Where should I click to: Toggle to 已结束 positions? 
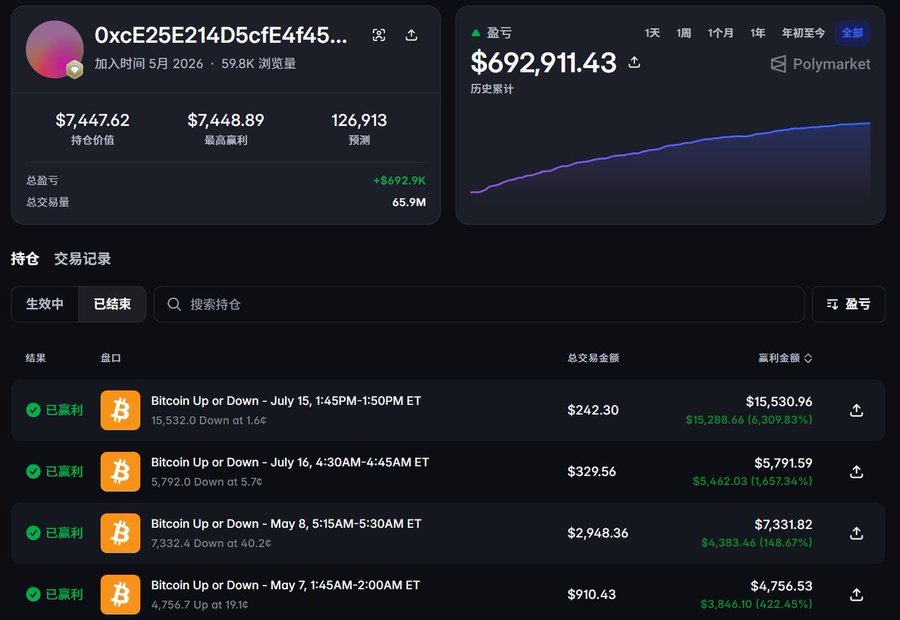(x=112, y=304)
